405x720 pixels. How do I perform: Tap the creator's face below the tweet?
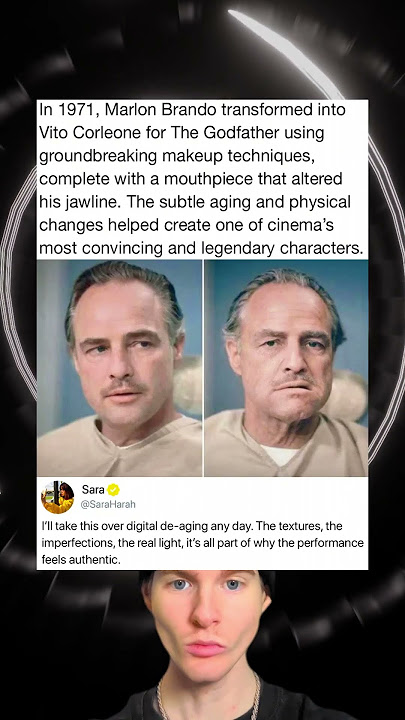pos(205,624)
